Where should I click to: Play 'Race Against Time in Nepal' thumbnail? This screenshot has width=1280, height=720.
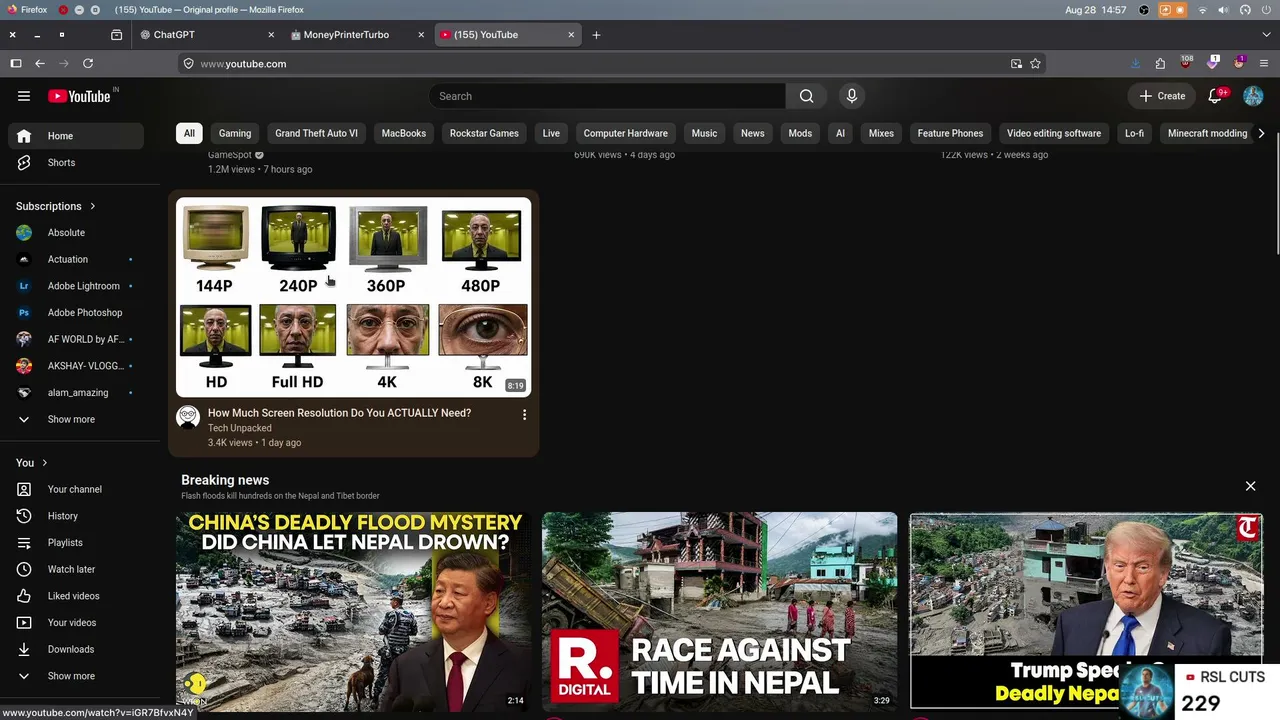point(720,611)
